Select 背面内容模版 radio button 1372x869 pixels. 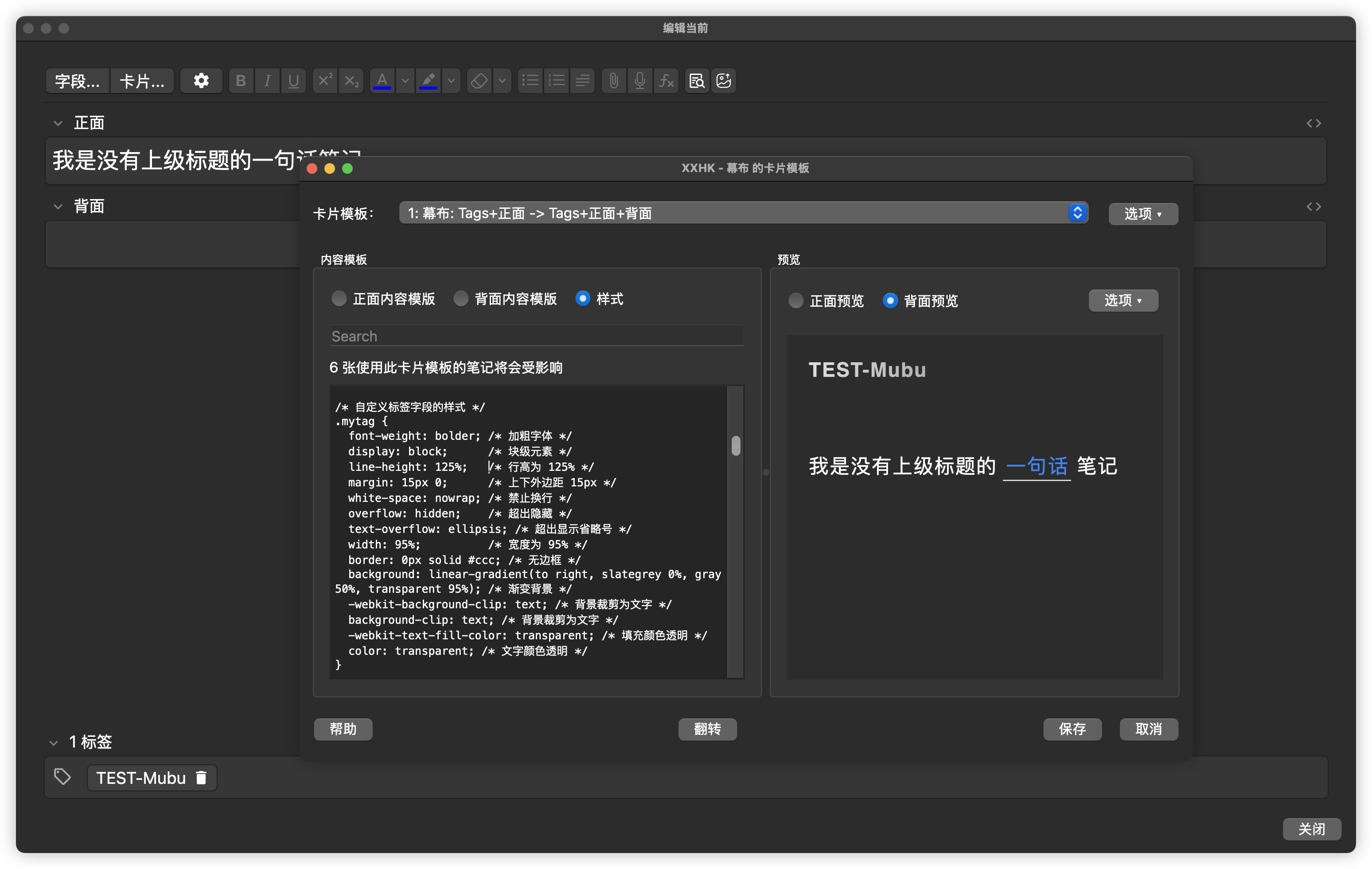point(461,299)
